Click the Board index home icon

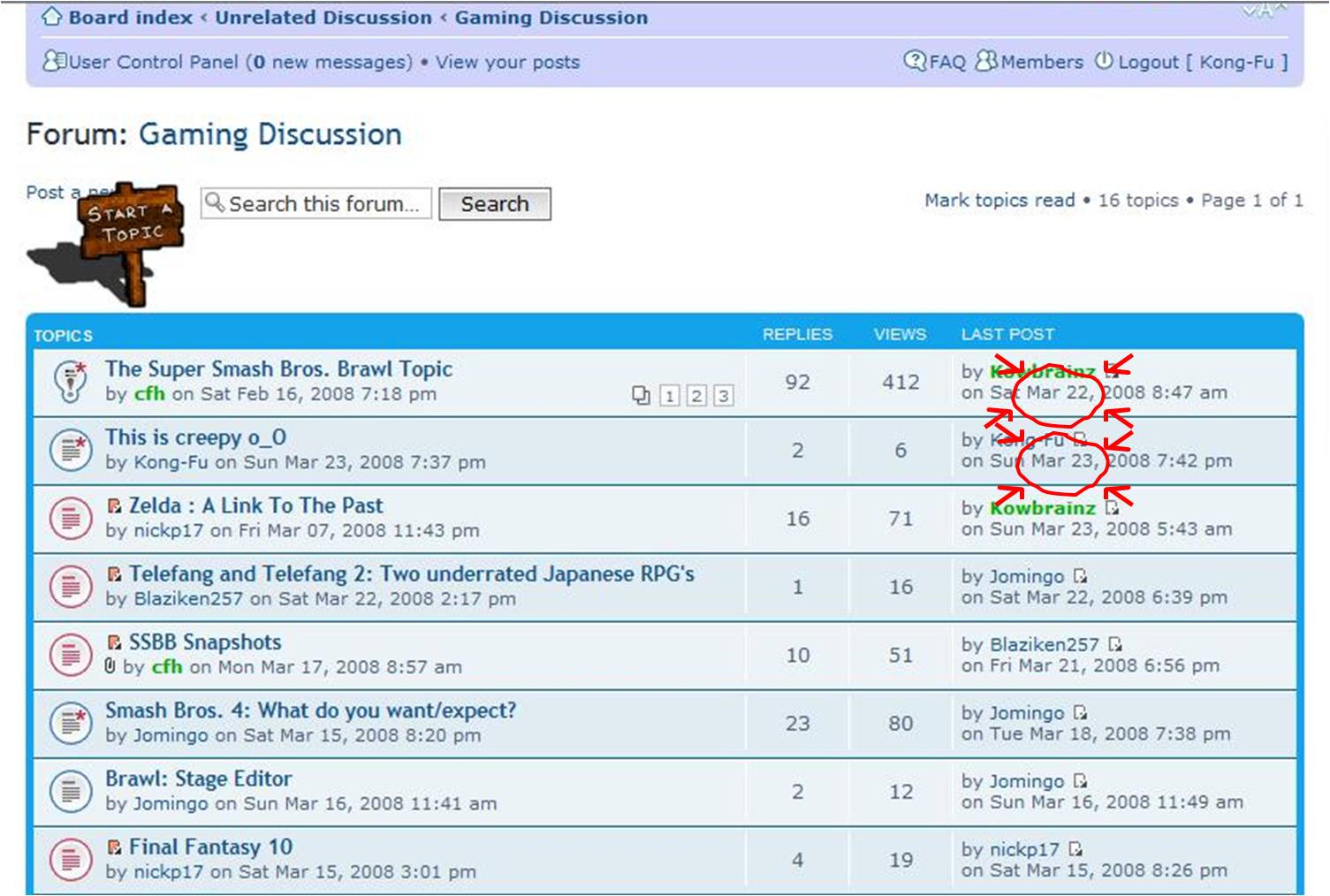point(52,17)
